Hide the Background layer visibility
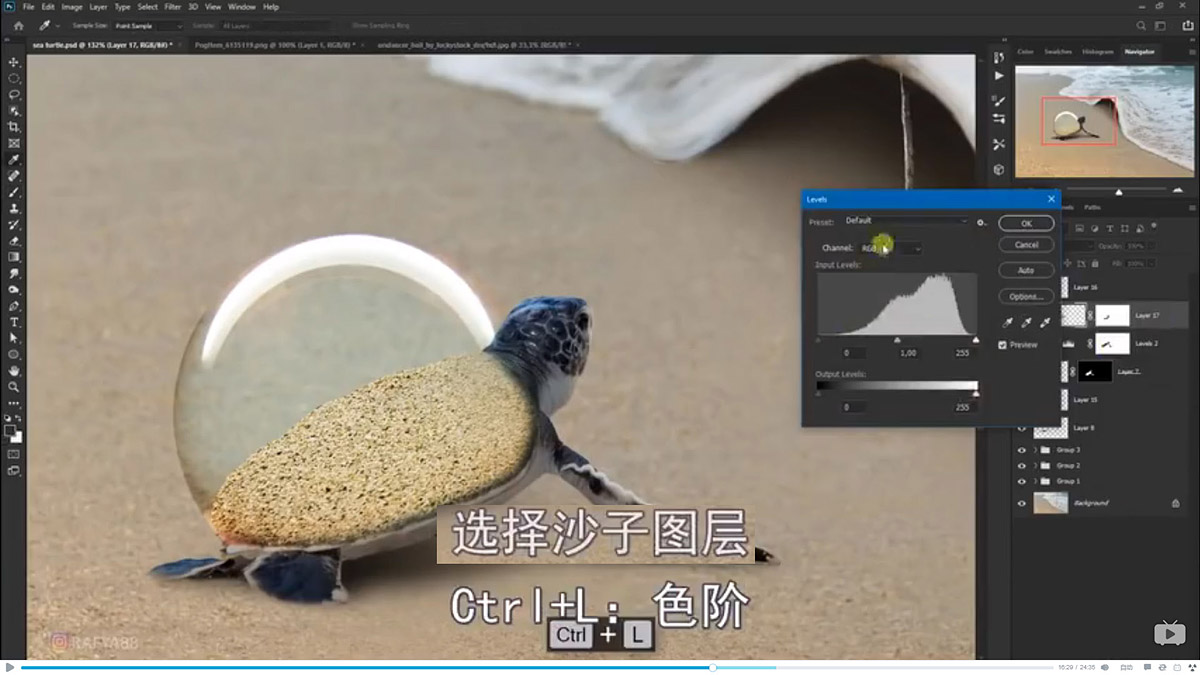Screen dimensions: 1200x675 point(1022,503)
